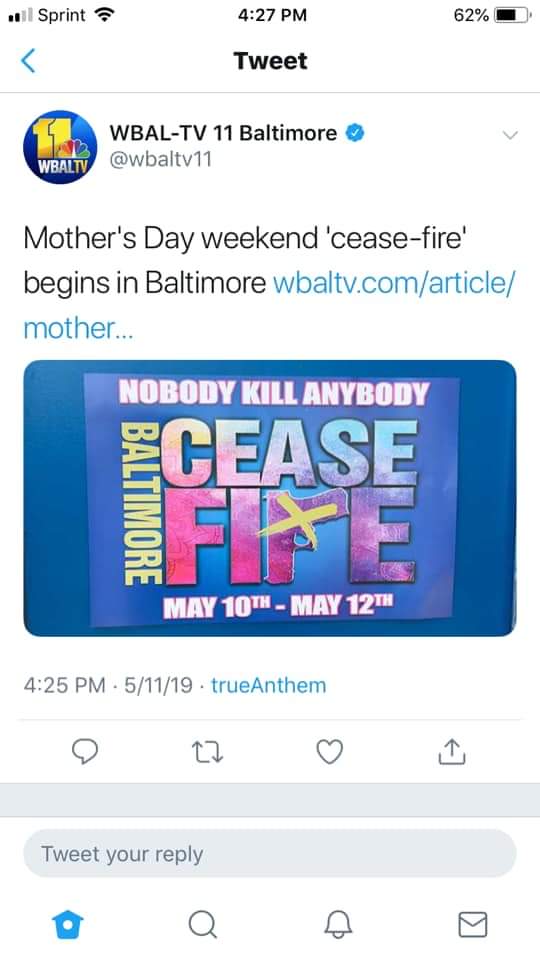This screenshot has height=960, width=540.
Task: Like the tweet with heart icon
Action: pyautogui.click(x=329, y=752)
